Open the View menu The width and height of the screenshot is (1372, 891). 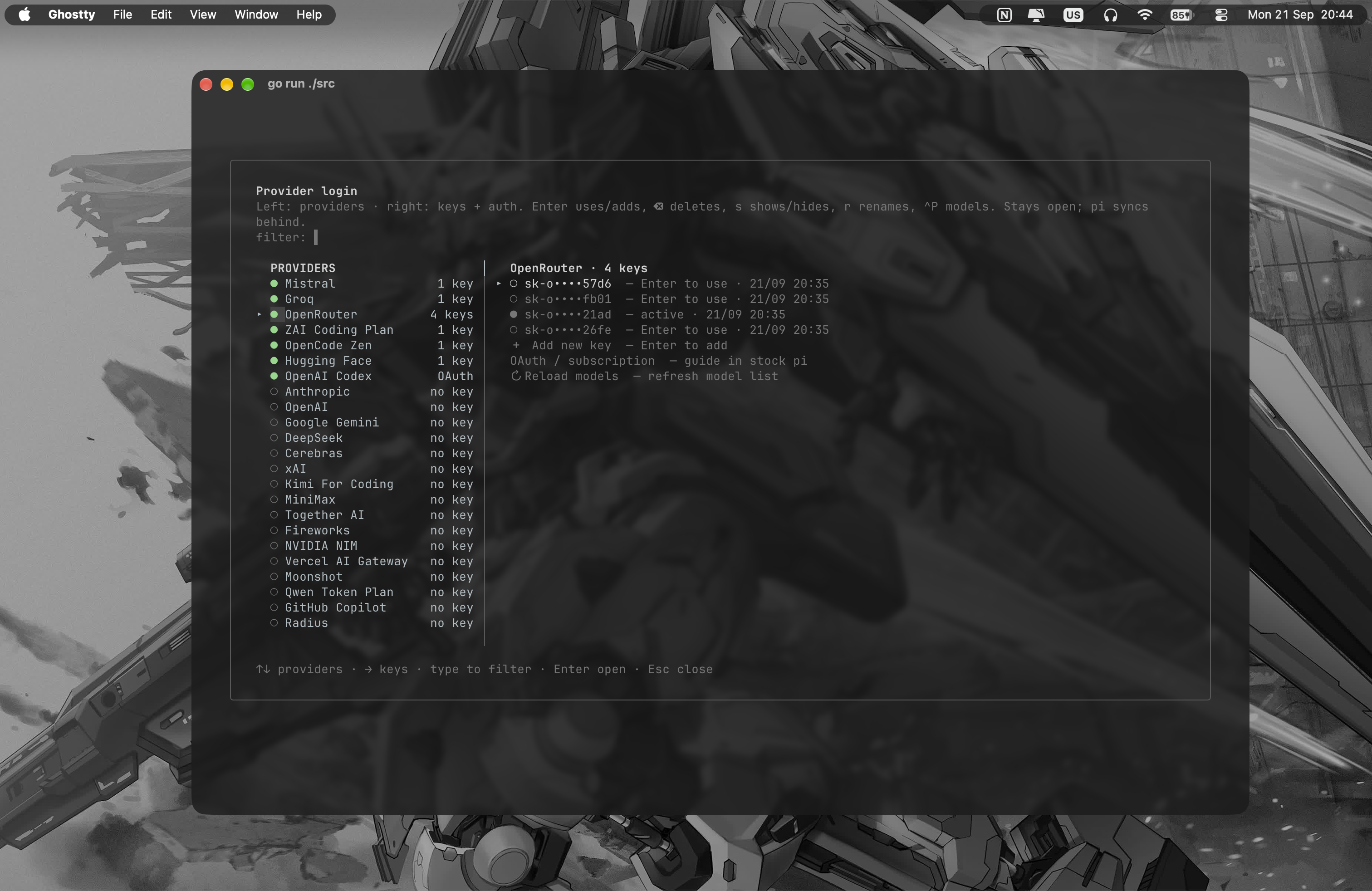(203, 15)
